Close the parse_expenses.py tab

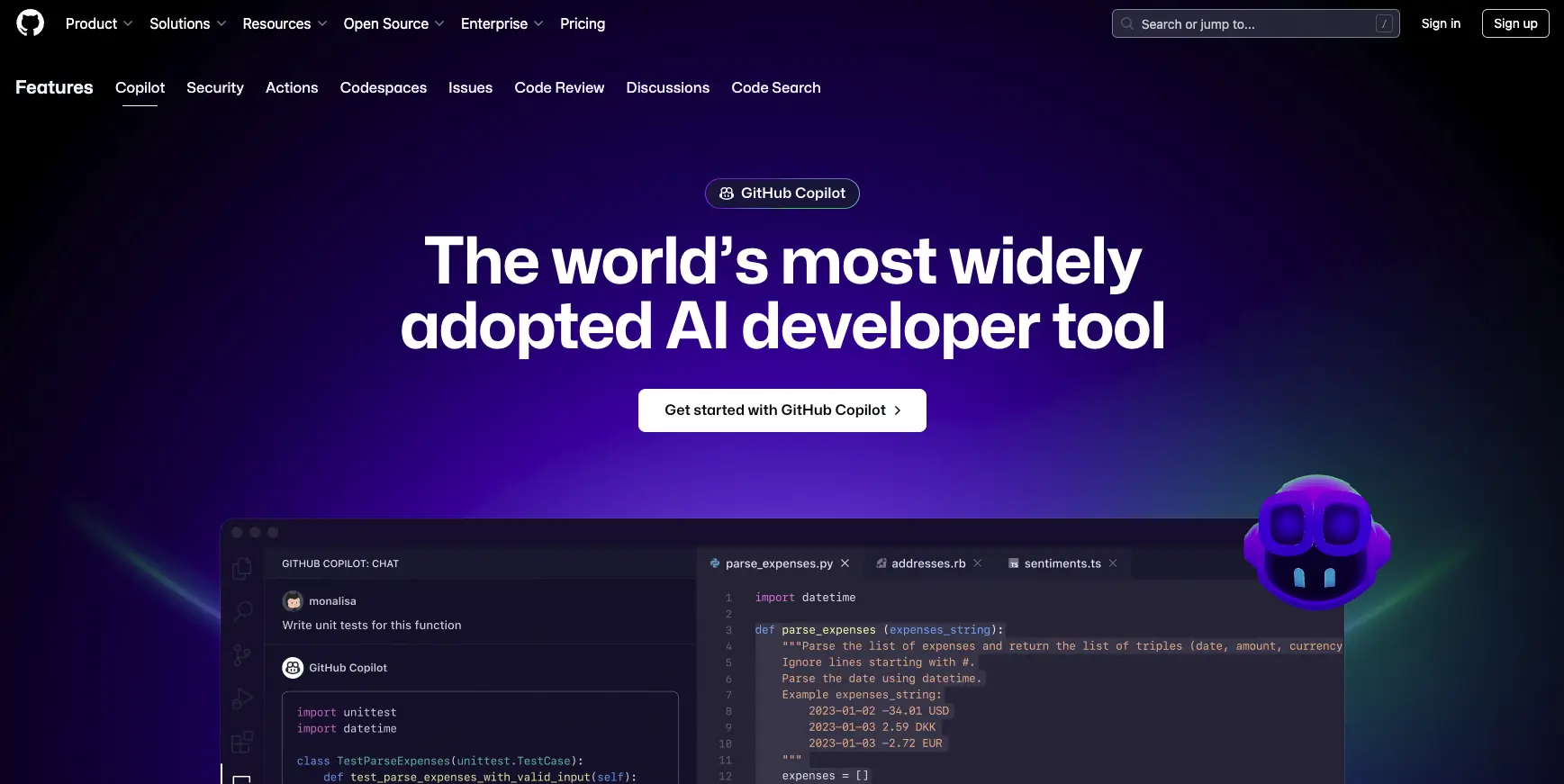point(845,563)
